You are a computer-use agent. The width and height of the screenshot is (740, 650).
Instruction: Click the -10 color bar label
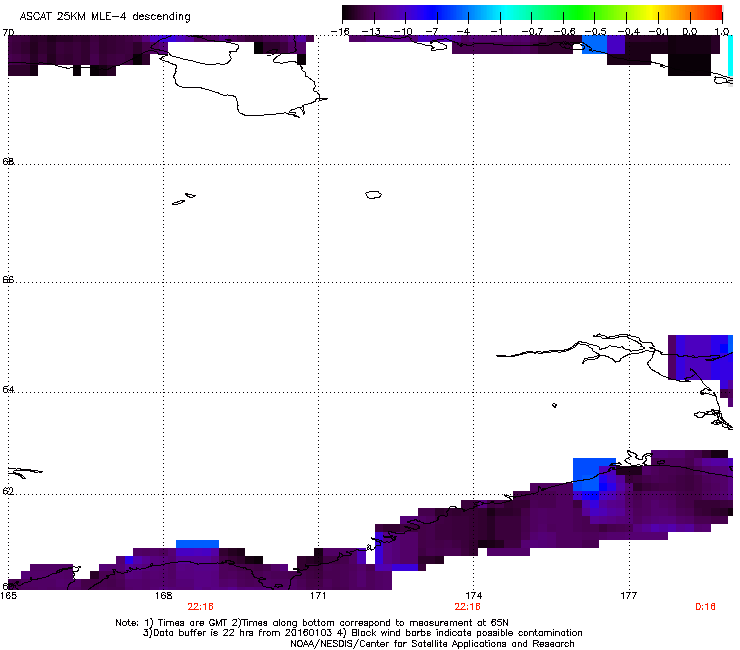(x=403, y=32)
